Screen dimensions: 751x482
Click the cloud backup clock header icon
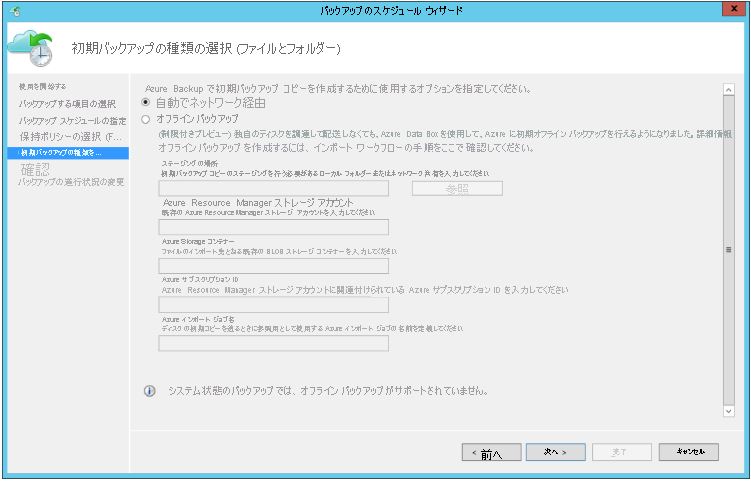pos(30,48)
